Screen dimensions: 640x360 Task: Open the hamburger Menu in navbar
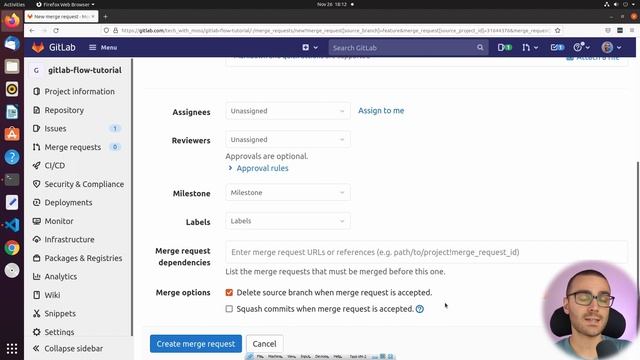coord(103,47)
